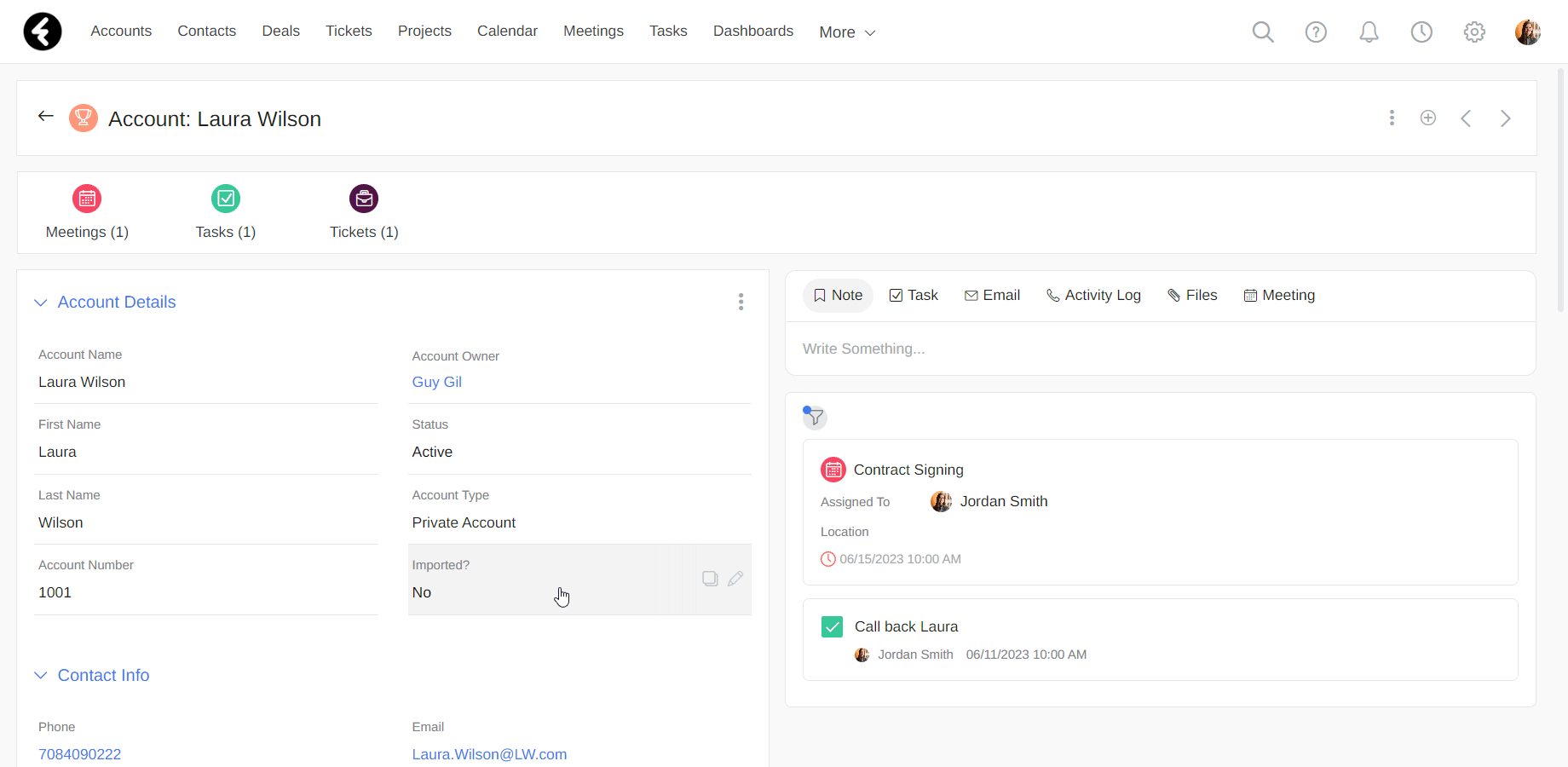Screen dimensions: 1568x767
Task: Select the Note tab
Action: [838, 296]
